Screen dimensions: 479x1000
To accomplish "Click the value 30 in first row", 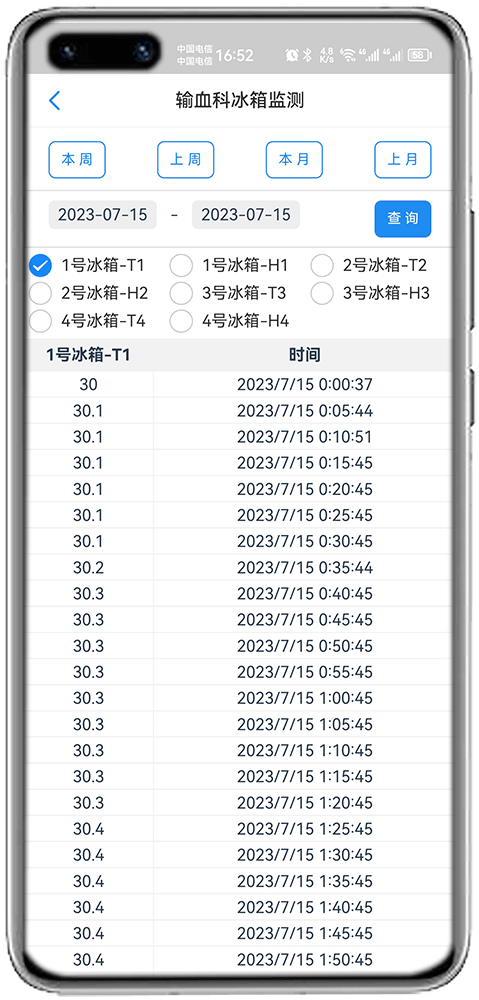I will point(88,385).
